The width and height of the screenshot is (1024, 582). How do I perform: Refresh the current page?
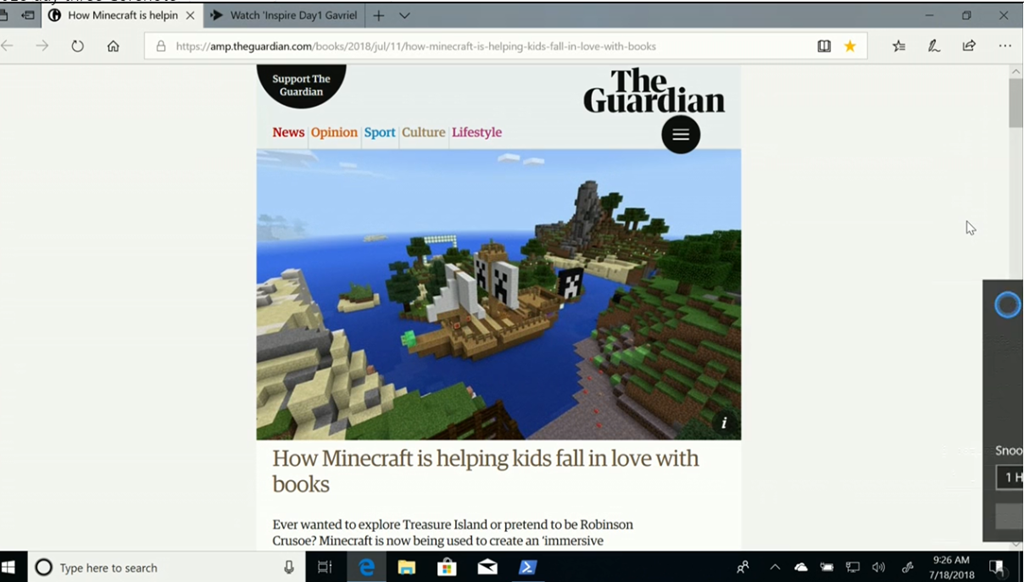click(x=78, y=46)
